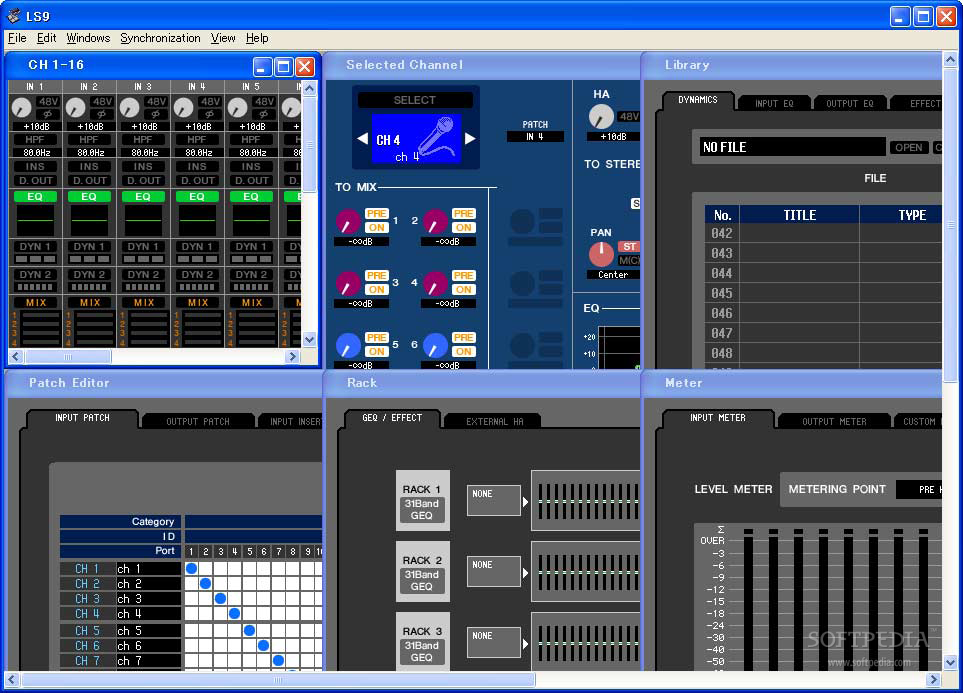Select next channel with right arrow
Image resolution: width=963 pixels, height=693 pixels.
[470, 139]
